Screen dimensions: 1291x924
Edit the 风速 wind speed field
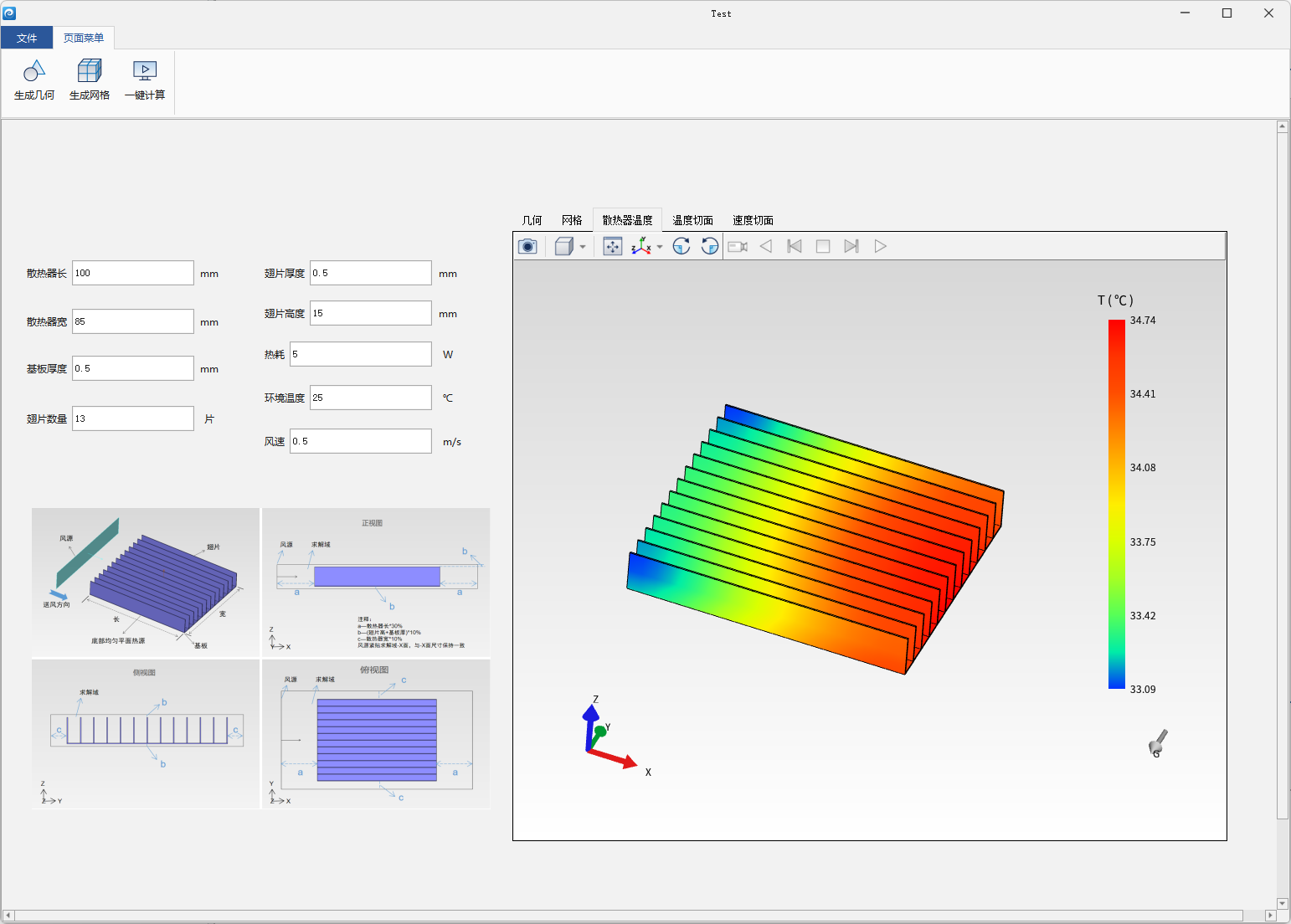[x=361, y=441]
